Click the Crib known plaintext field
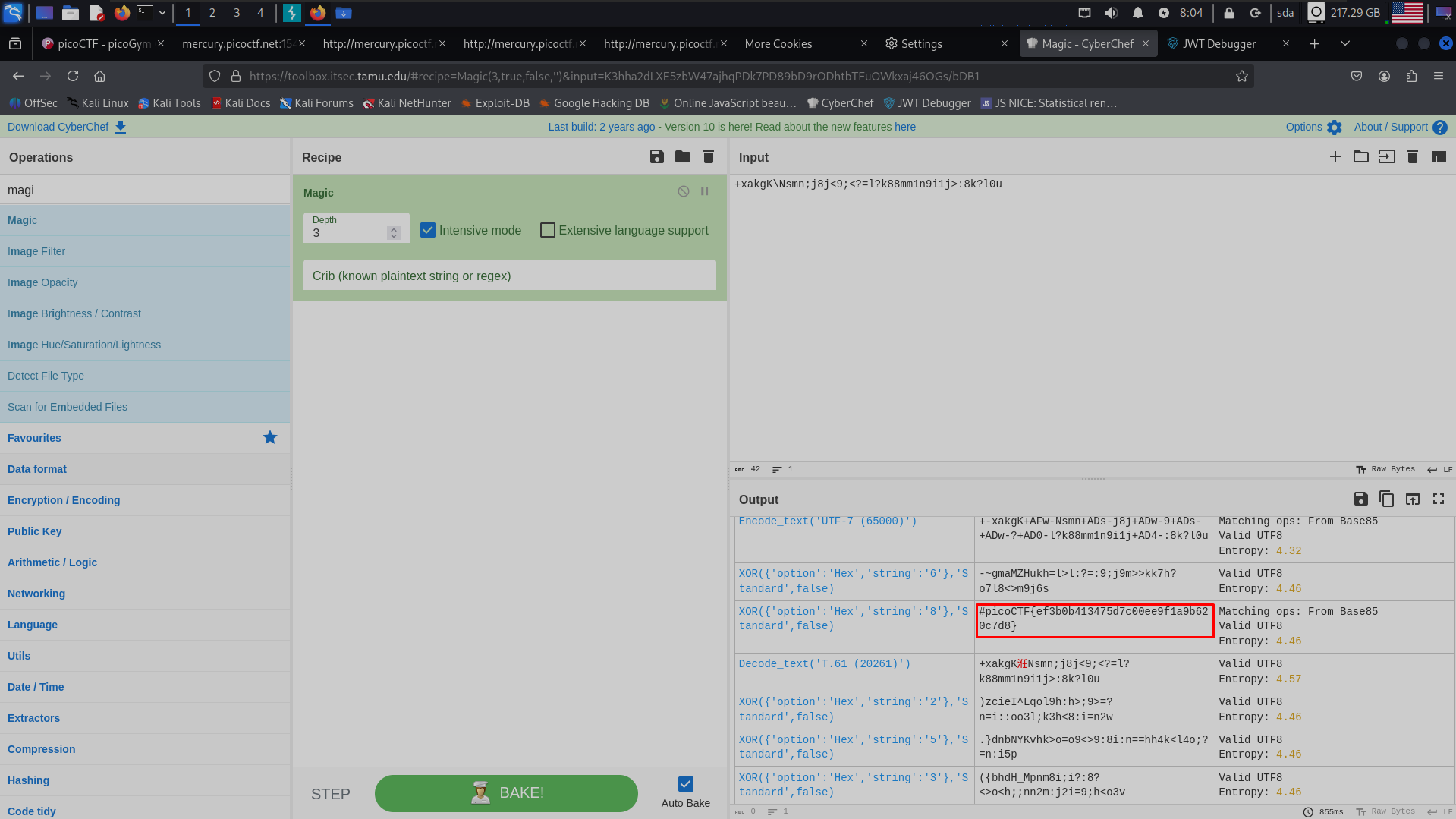This screenshot has height=819, width=1456. click(509, 276)
